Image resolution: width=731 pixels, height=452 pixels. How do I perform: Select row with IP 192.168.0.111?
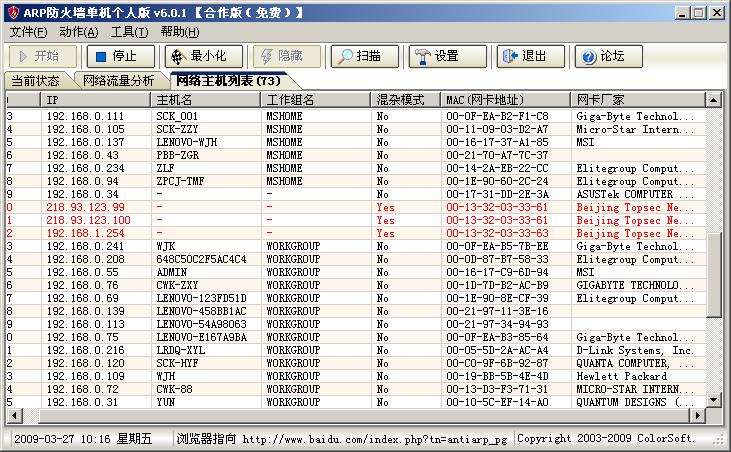[x=356, y=116]
